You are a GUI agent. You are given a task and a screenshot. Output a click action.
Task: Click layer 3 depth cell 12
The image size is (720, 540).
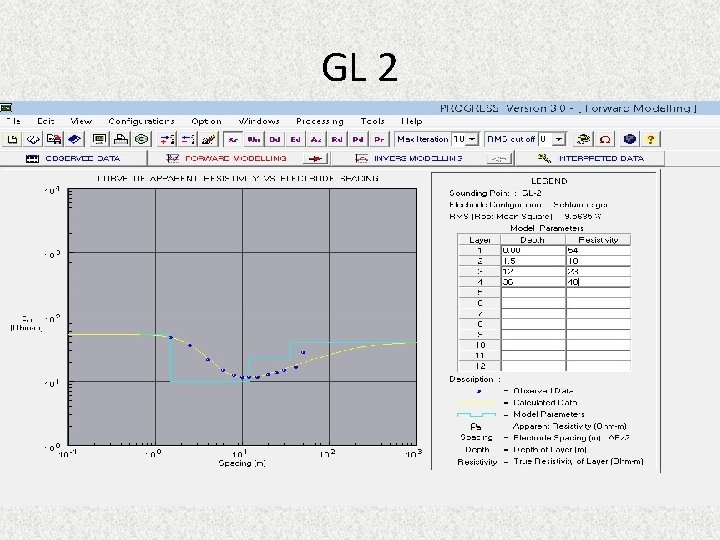(x=533, y=271)
